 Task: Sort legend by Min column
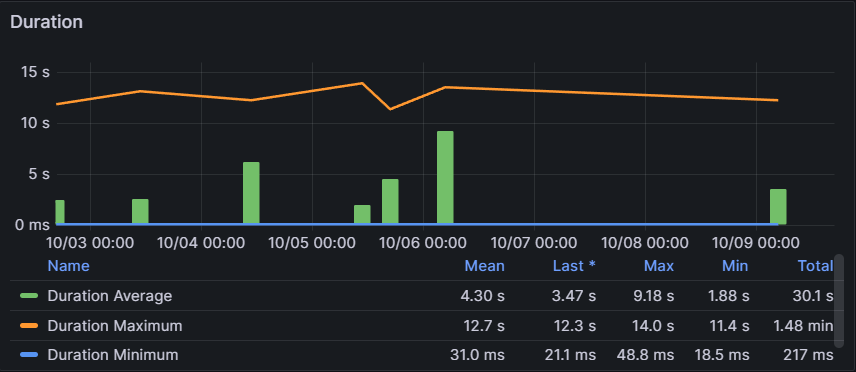tap(735, 266)
